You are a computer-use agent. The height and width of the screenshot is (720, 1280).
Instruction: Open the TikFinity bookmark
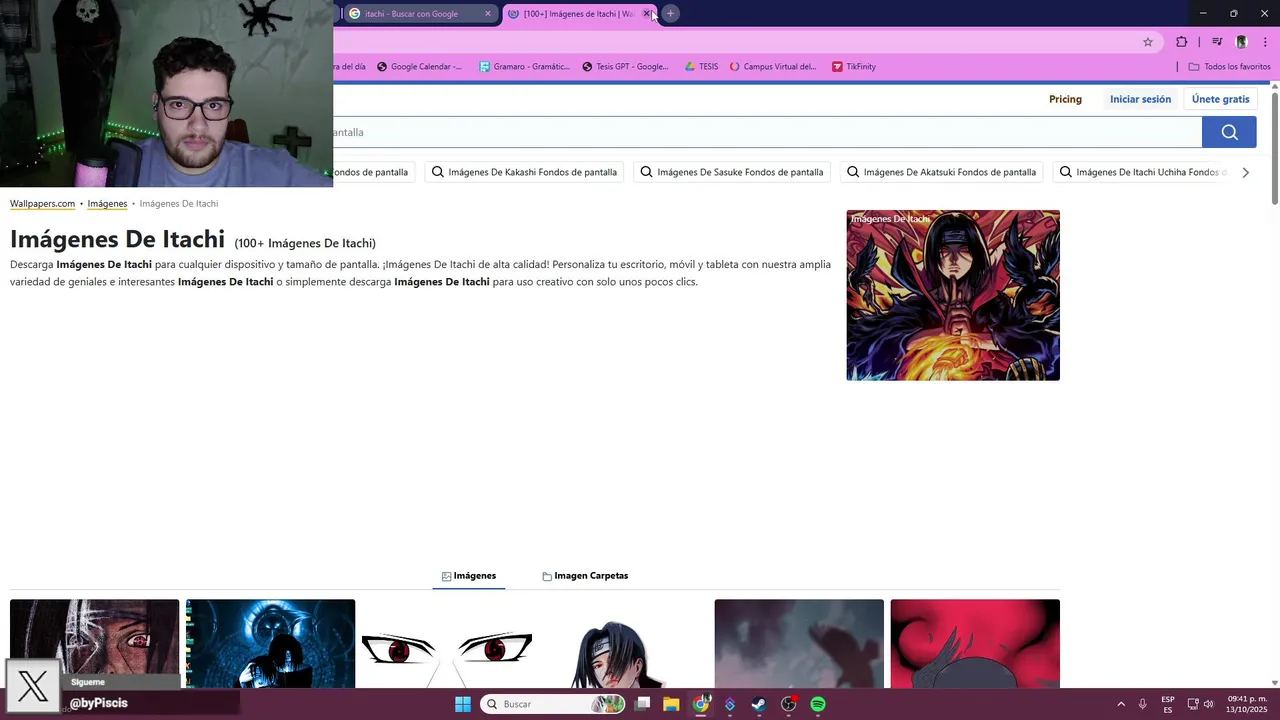pyautogui.click(x=854, y=67)
